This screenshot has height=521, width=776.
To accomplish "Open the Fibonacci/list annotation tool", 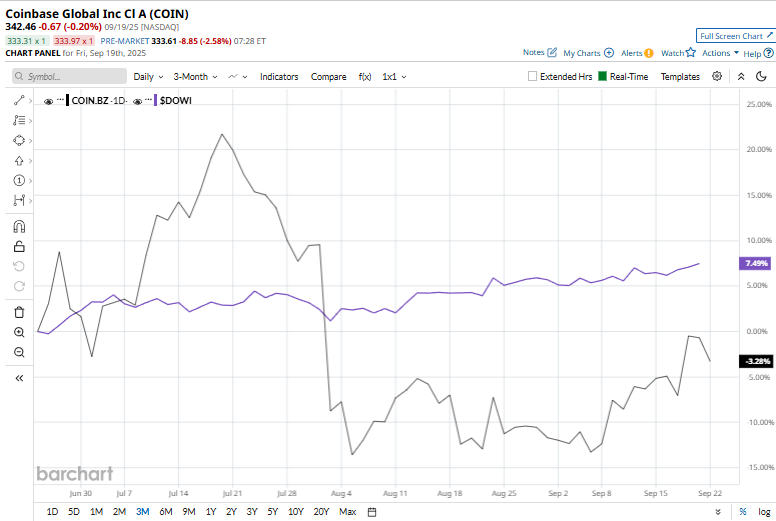I will pos(19,120).
